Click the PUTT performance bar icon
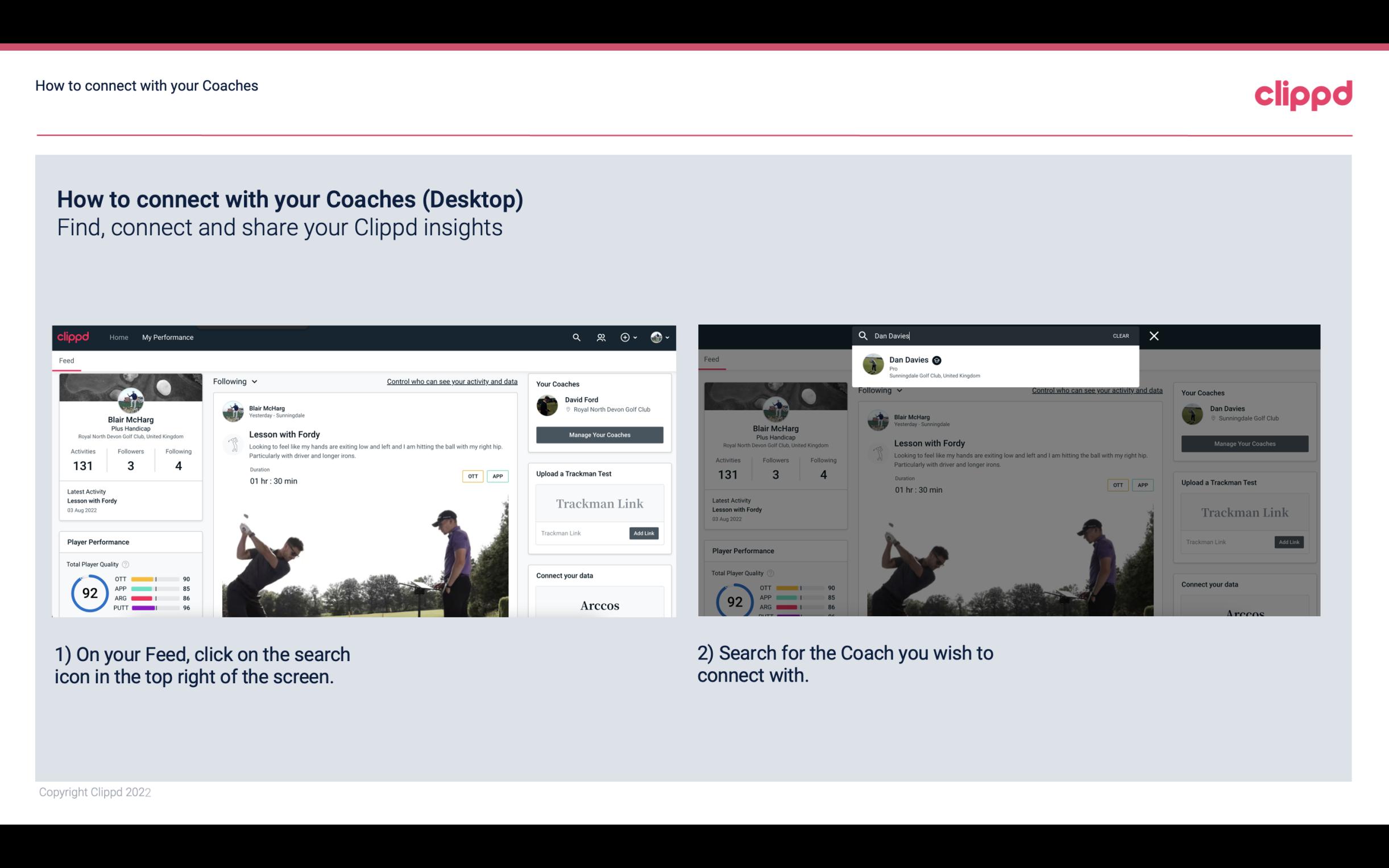This screenshot has width=1389, height=868. (x=155, y=611)
